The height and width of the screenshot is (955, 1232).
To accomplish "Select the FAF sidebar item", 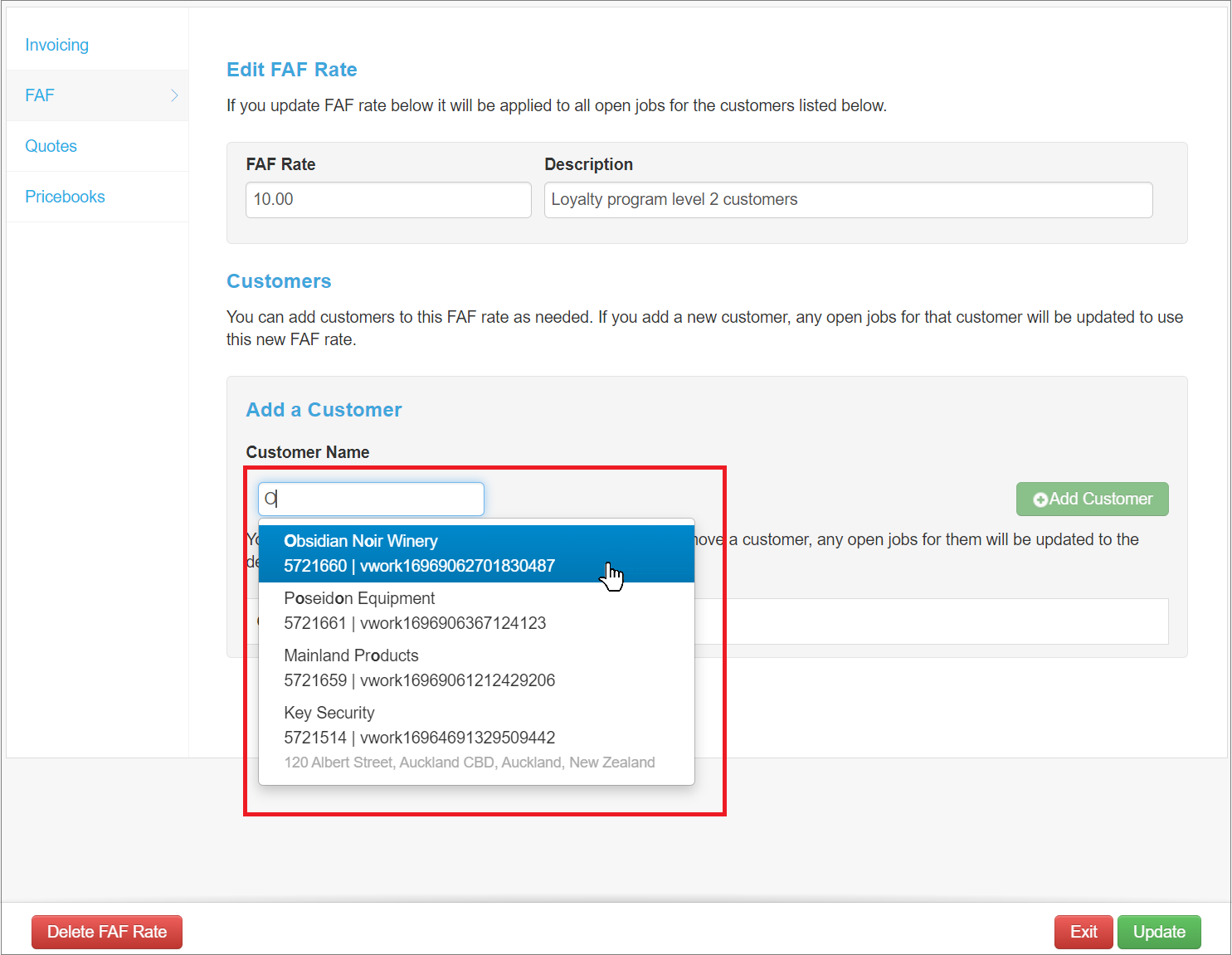I will 39,95.
